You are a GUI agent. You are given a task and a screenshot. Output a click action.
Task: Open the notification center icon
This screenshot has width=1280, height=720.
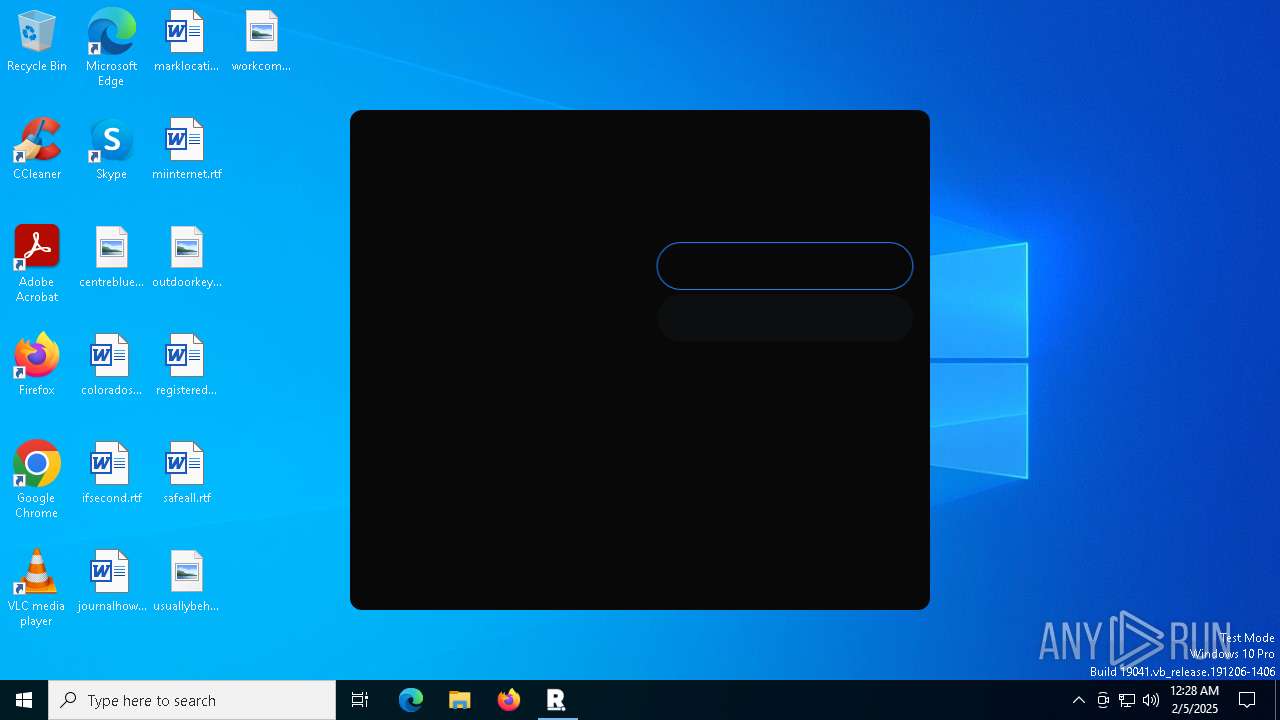pyautogui.click(x=1248, y=700)
